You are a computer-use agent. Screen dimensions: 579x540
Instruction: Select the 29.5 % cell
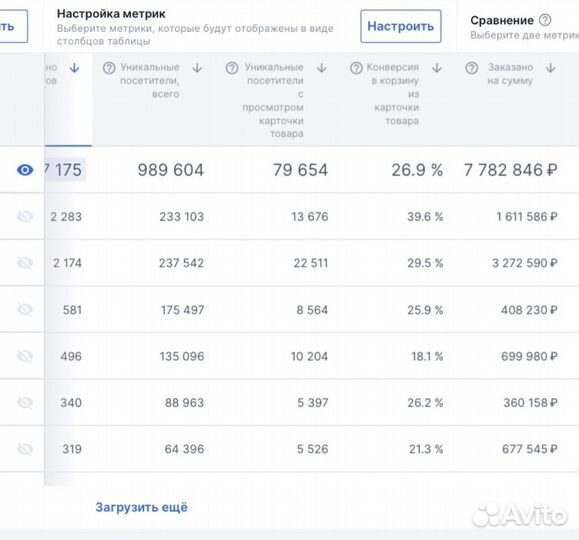(x=425, y=263)
